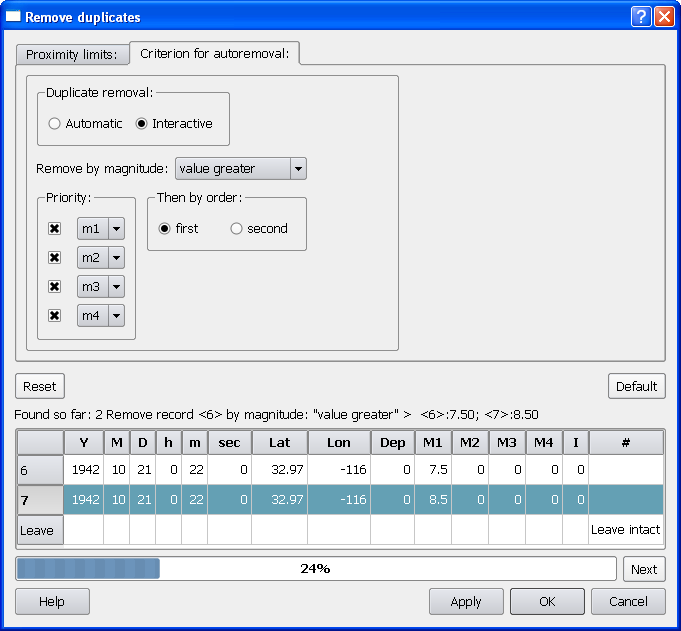This screenshot has height=631, width=681.
Task: Click the I column header
Action: click(x=575, y=443)
